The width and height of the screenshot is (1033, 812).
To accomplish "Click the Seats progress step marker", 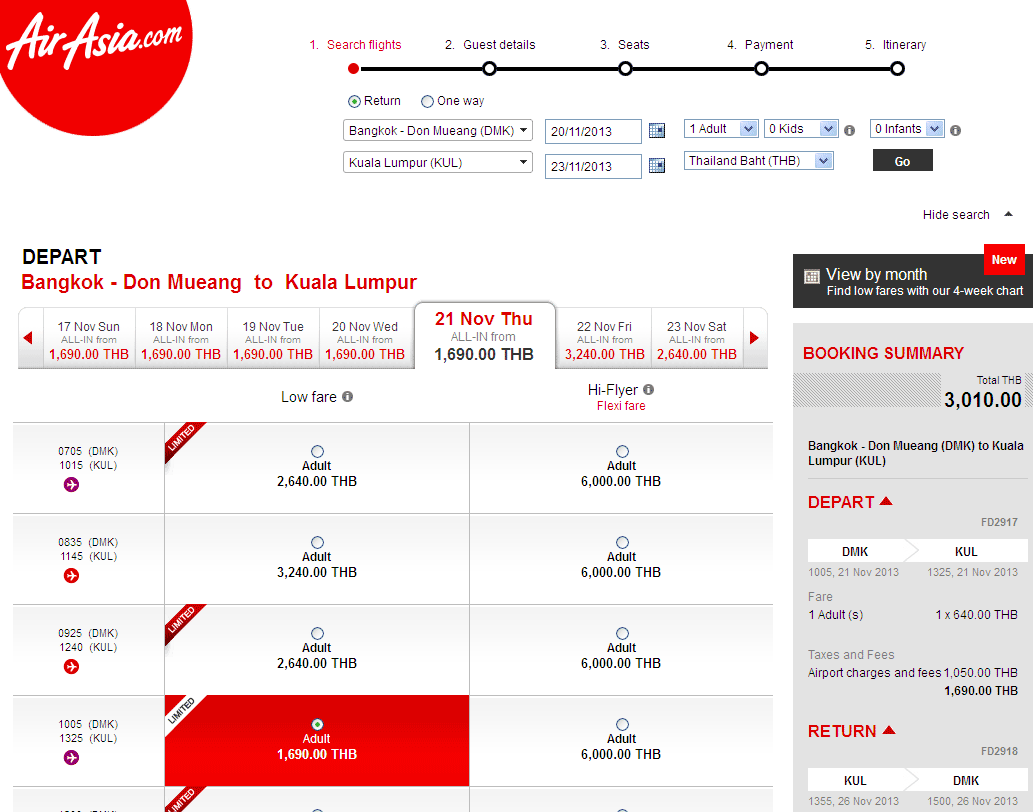I will [x=625, y=68].
